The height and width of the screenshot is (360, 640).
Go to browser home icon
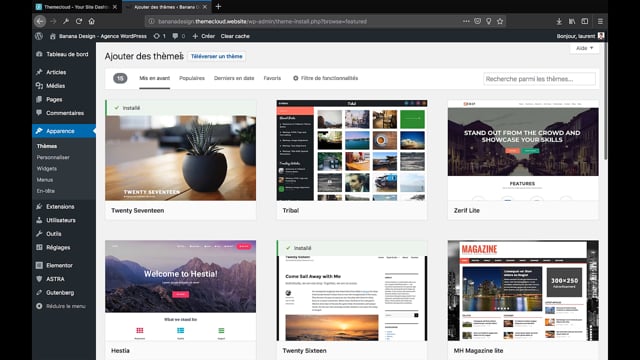(x=91, y=21)
